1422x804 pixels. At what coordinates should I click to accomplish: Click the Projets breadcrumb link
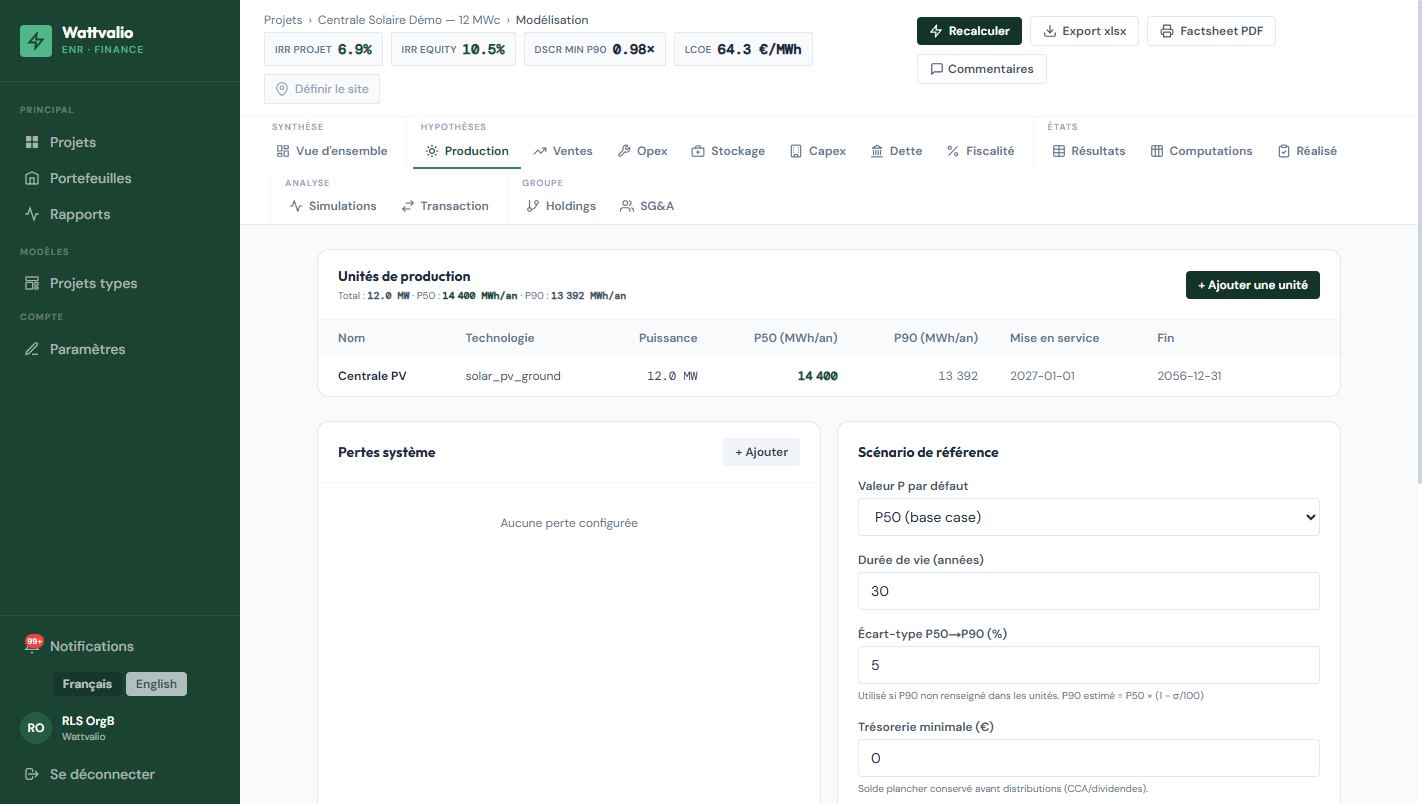283,20
